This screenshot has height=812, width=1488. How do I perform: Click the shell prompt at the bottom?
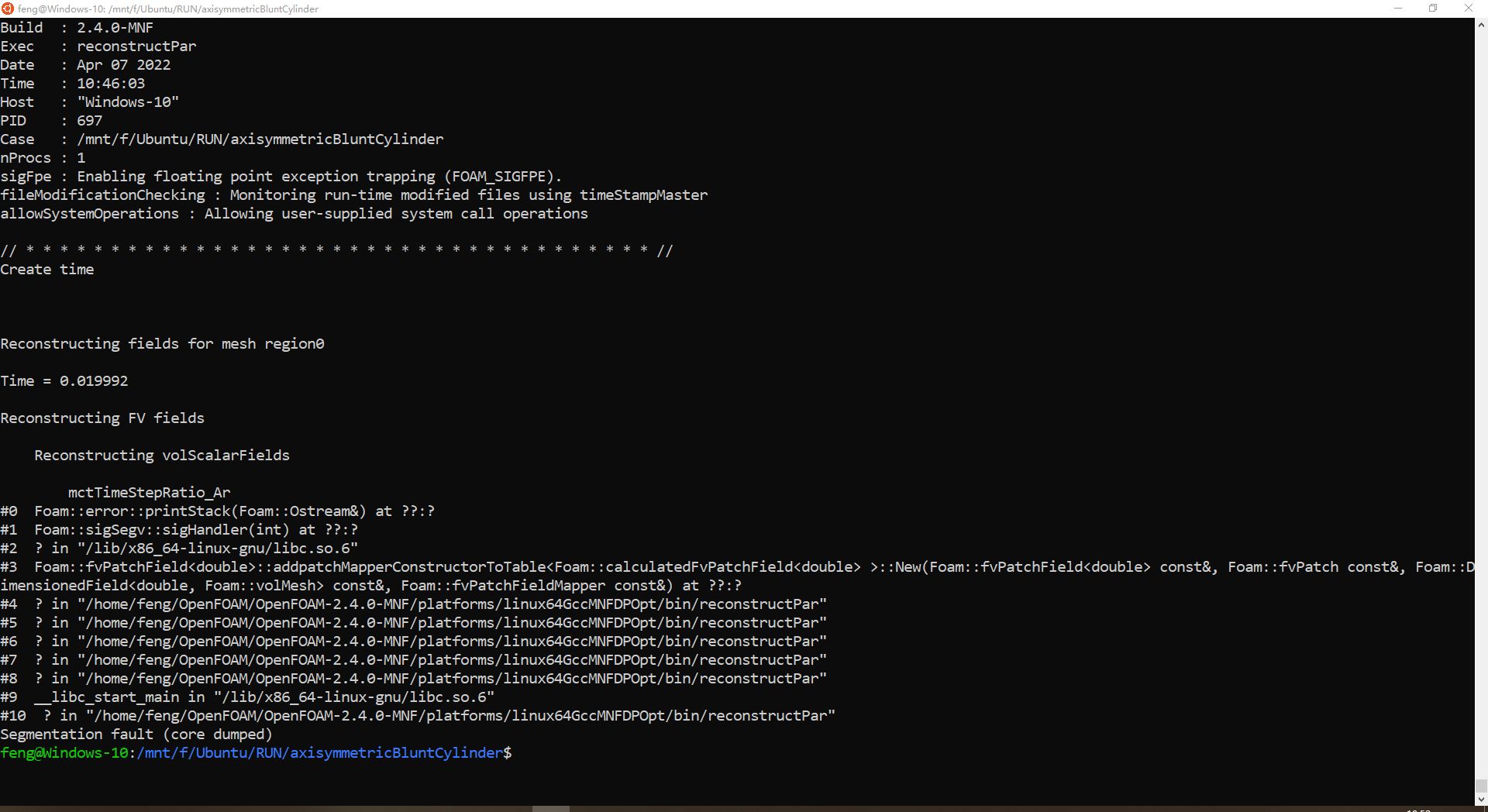point(256,752)
